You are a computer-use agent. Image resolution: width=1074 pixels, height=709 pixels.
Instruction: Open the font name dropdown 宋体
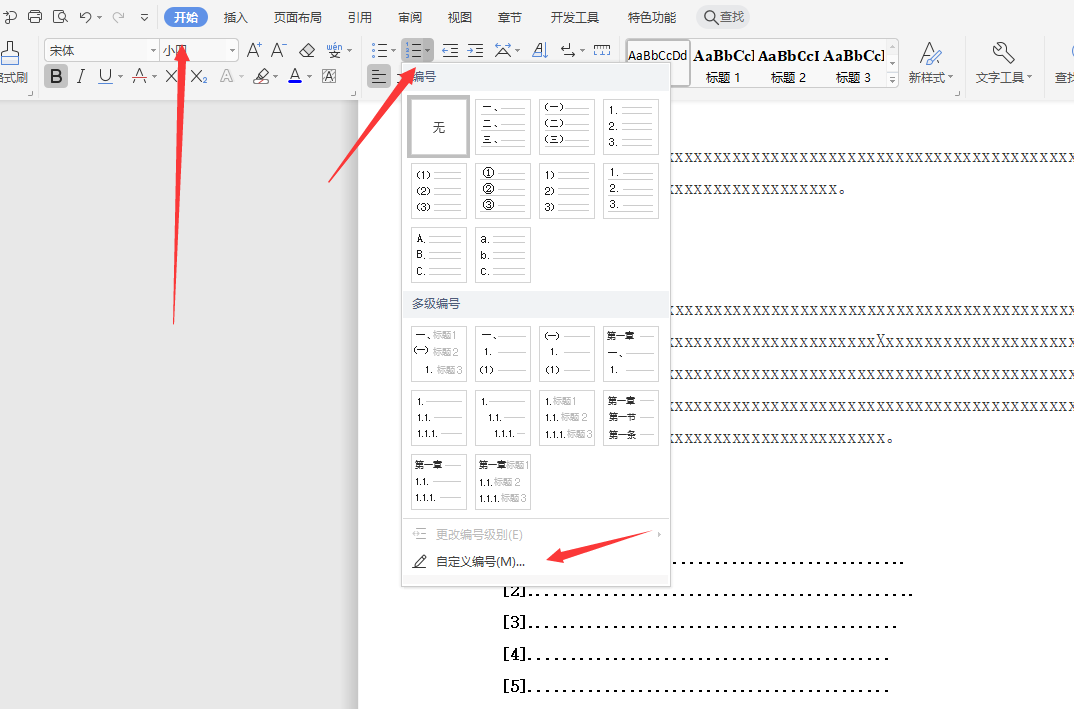(x=100, y=50)
